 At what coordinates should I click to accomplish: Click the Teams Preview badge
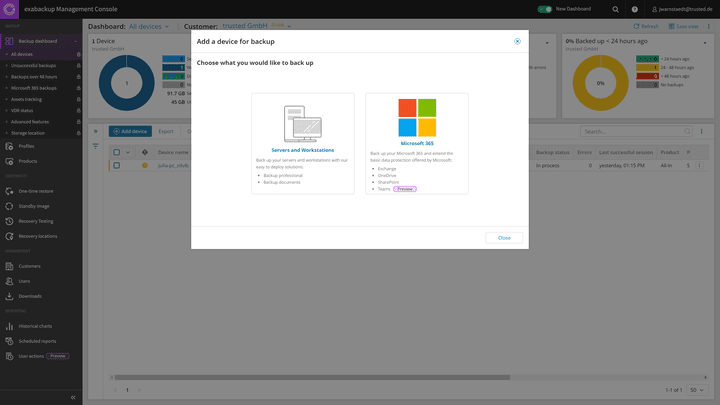point(405,189)
